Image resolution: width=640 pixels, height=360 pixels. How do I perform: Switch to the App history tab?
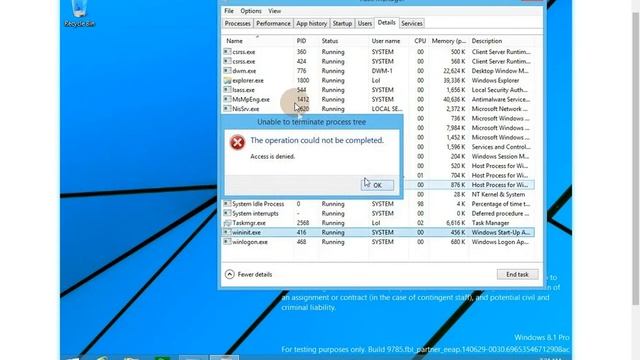coord(311,24)
